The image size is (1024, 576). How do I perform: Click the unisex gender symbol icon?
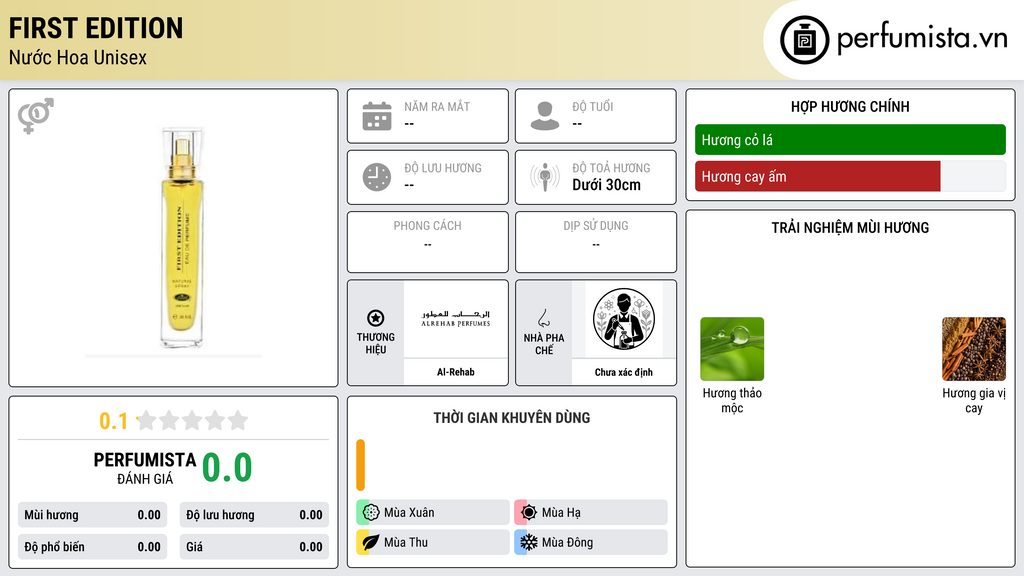[x=35, y=116]
